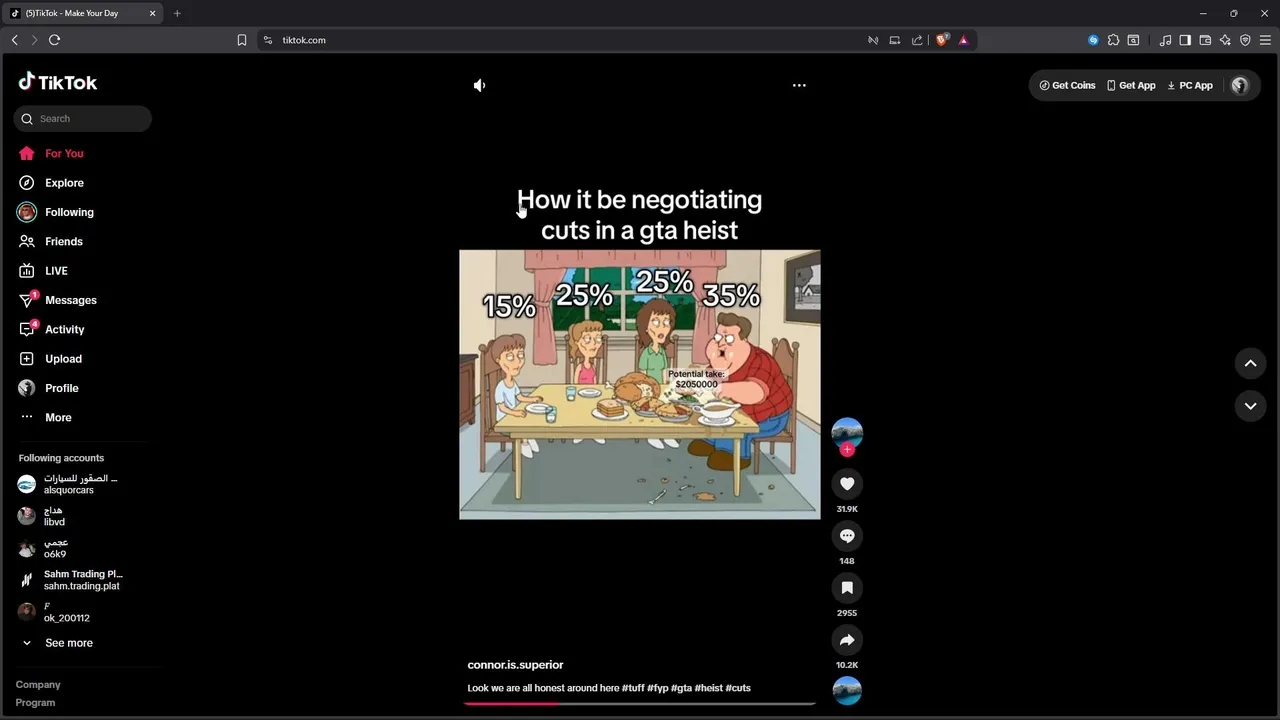Open the Brave Wallet icon
Screen dimensions: 1280x720
pyautogui.click(x=1205, y=40)
